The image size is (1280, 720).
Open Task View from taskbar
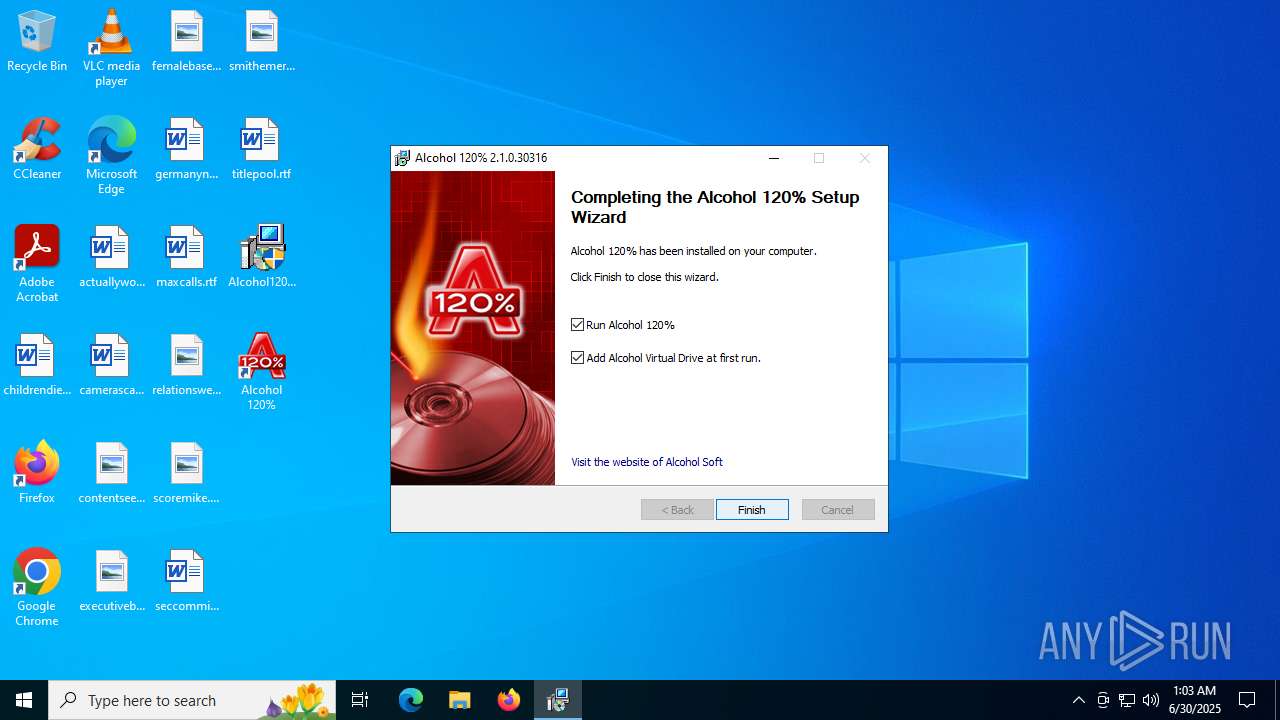point(360,700)
